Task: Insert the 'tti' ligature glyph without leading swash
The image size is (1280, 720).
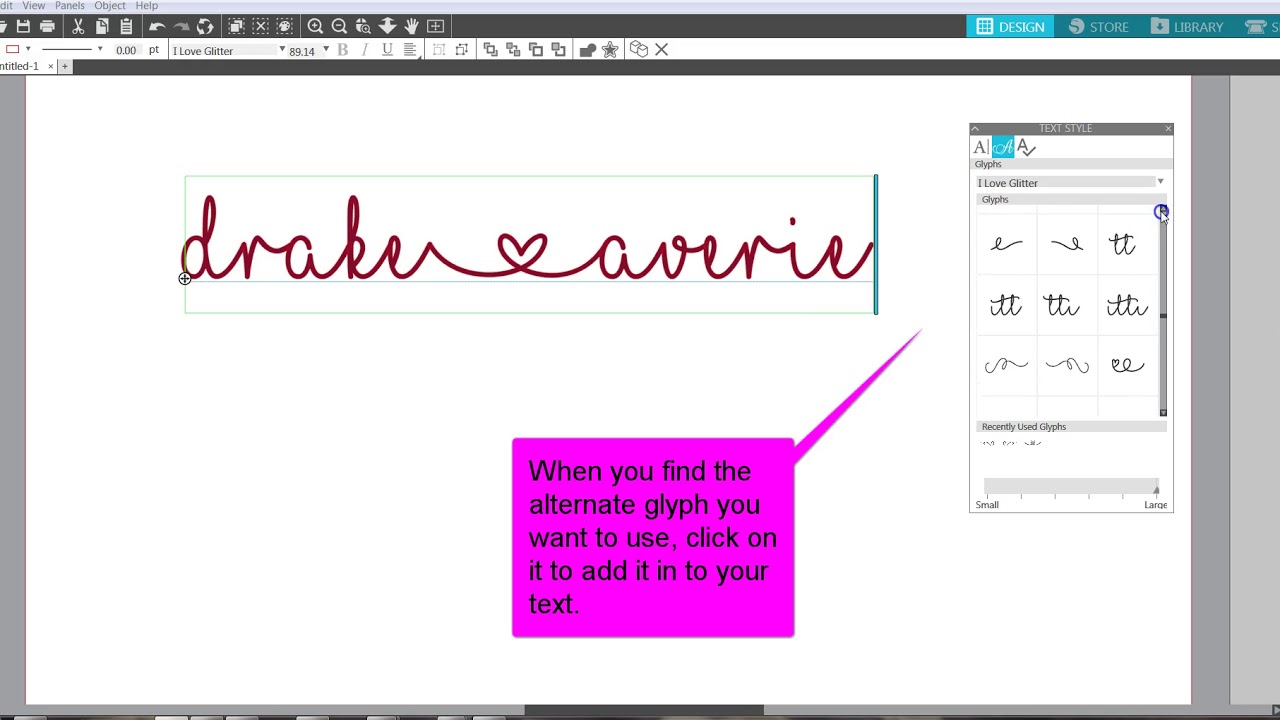Action: [x=1062, y=305]
